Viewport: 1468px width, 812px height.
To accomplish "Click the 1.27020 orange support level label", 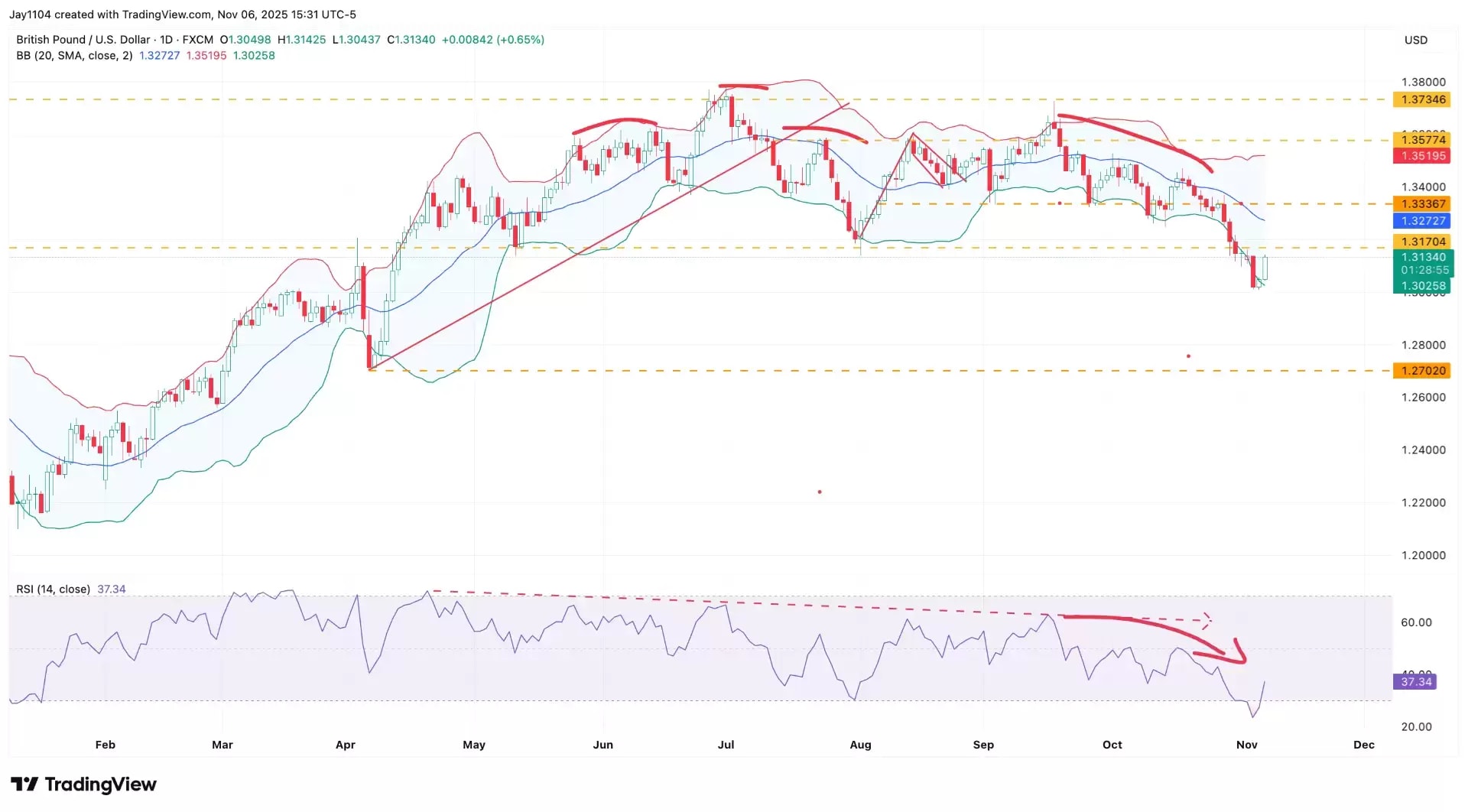I will tap(1422, 371).
